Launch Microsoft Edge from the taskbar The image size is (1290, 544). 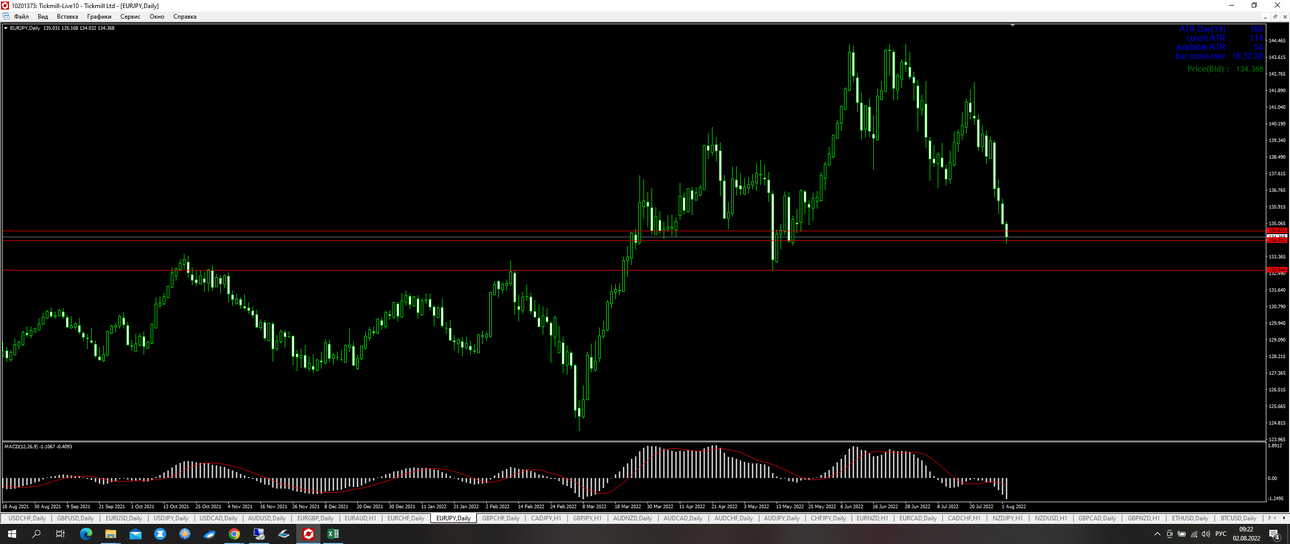click(x=85, y=534)
